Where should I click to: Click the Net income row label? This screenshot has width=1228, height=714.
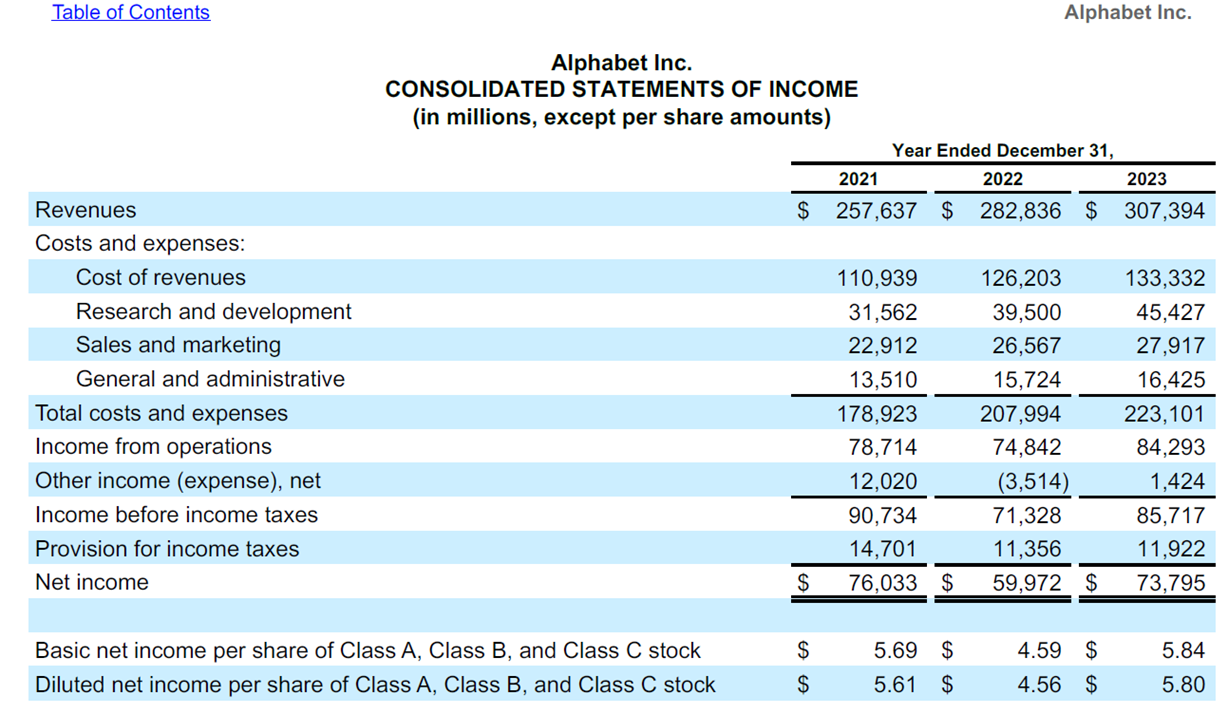[x=92, y=582]
